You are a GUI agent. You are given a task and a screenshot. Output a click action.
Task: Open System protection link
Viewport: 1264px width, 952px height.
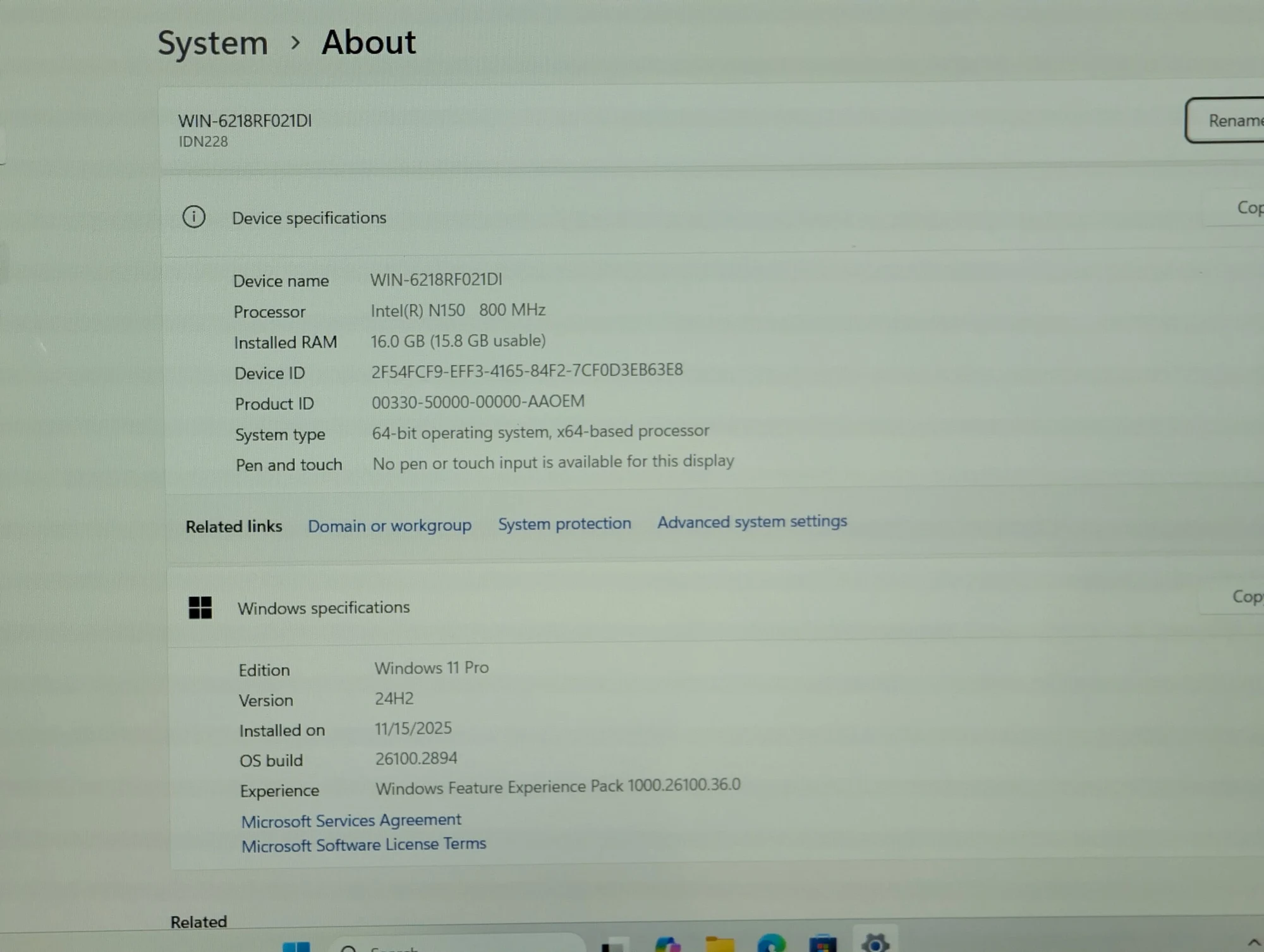(x=564, y=523)
